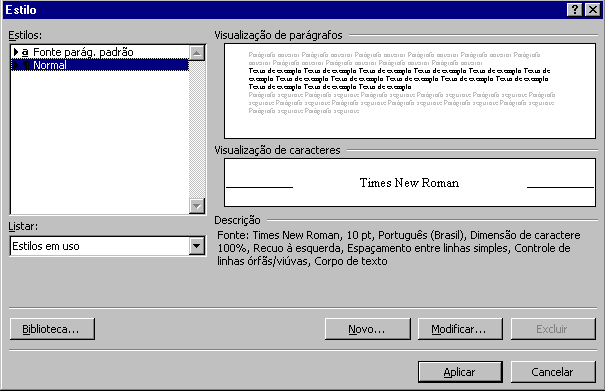Open the Listar dropdown arrow
Screen dimensions: 605x391
(197, 246)
